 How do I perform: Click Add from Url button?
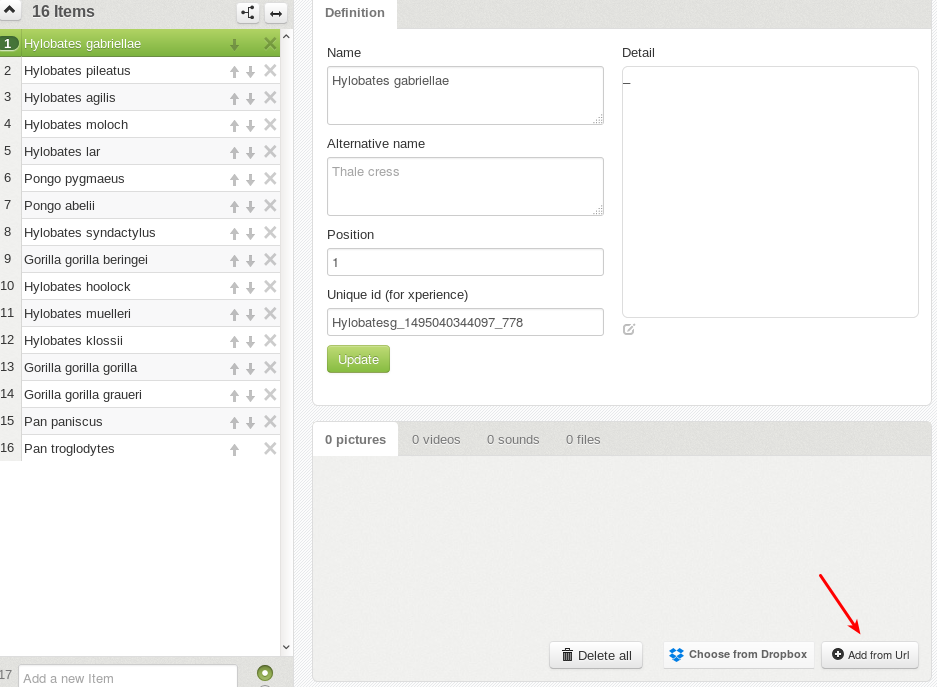[x=870, y=655]
